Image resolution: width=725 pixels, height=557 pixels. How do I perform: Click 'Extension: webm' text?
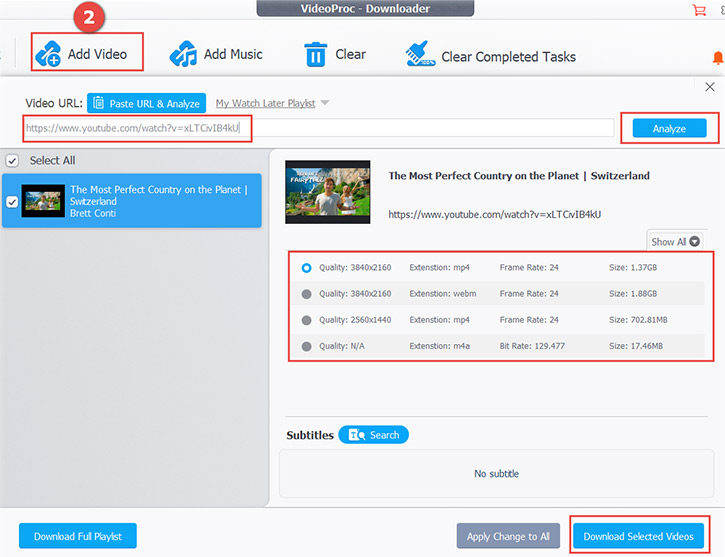click(442, 294)
